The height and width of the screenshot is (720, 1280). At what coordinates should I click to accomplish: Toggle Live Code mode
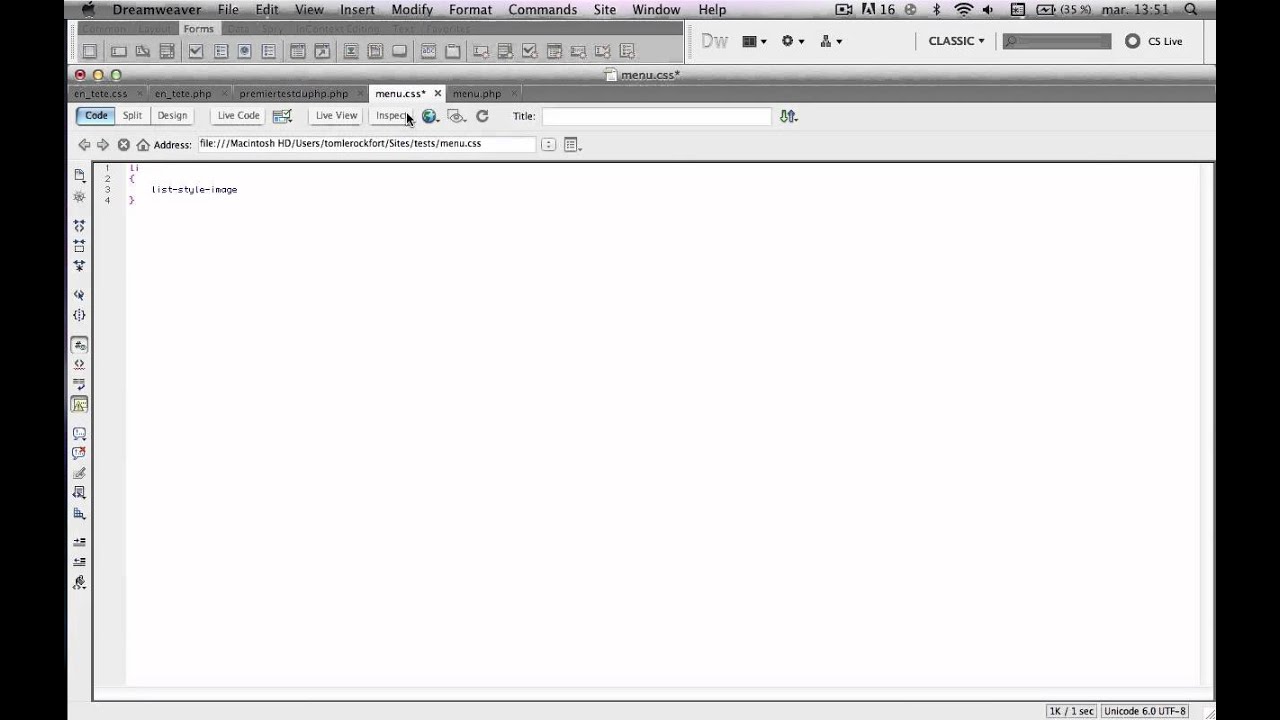[x=238, y=116]
